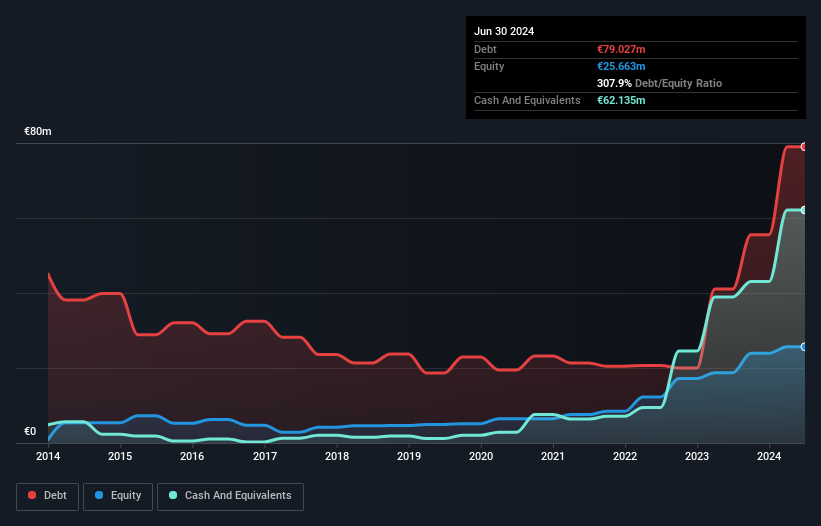Toggle the Debt series legend button
Image resolution: width=821 pixels, height=526 pixels.
pos(48,496)
